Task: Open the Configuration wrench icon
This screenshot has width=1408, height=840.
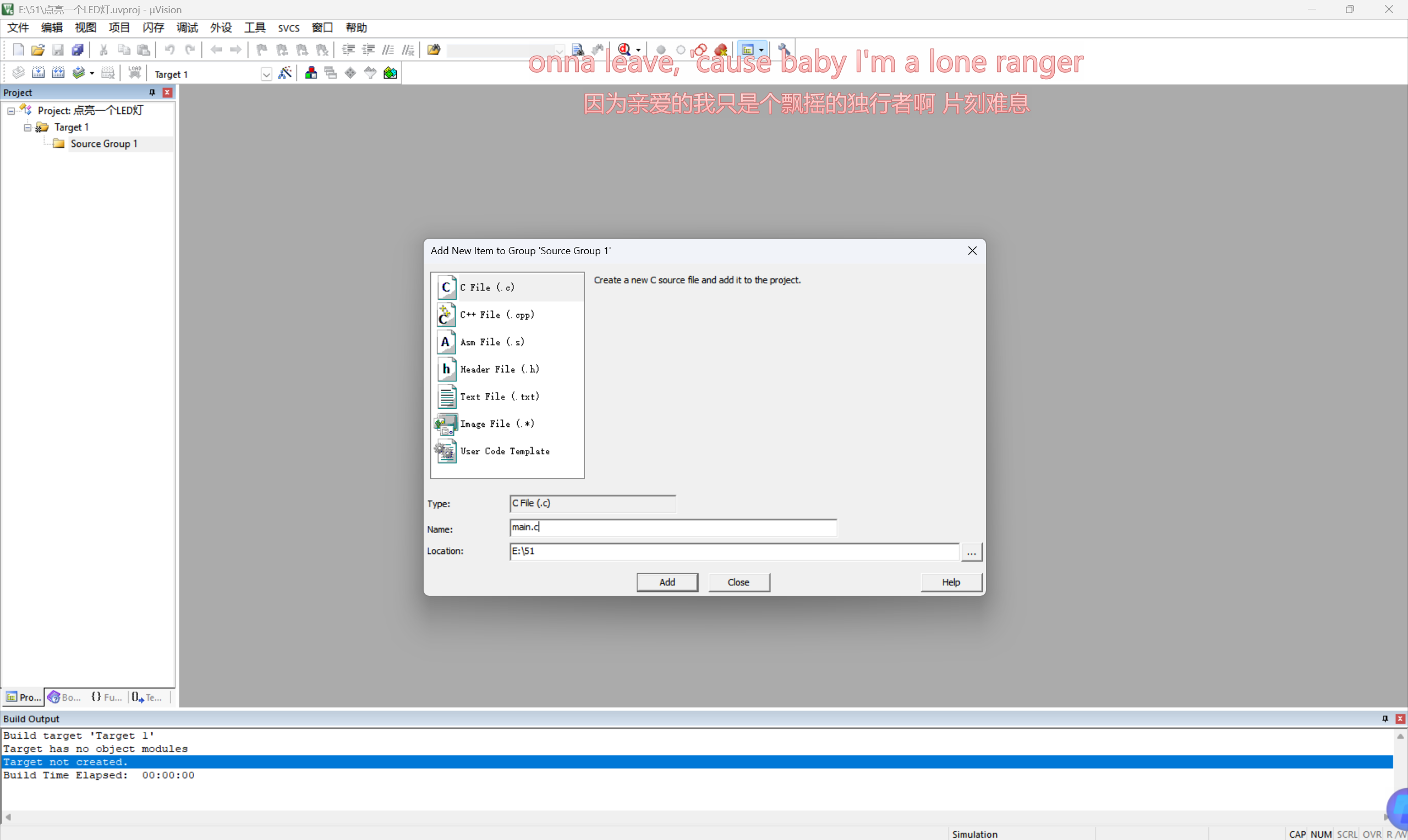Action: tap(784, 50)
